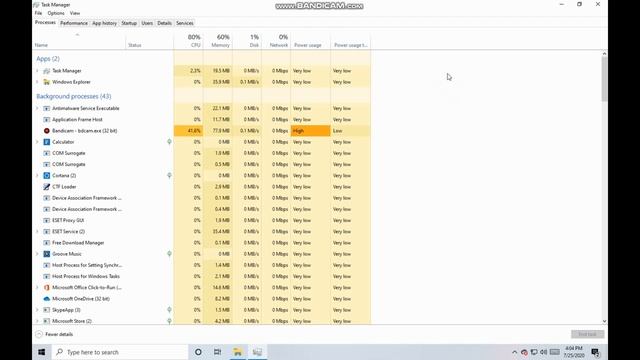
Task: Switch to the Details tab
Action: (x=164, y=23)
